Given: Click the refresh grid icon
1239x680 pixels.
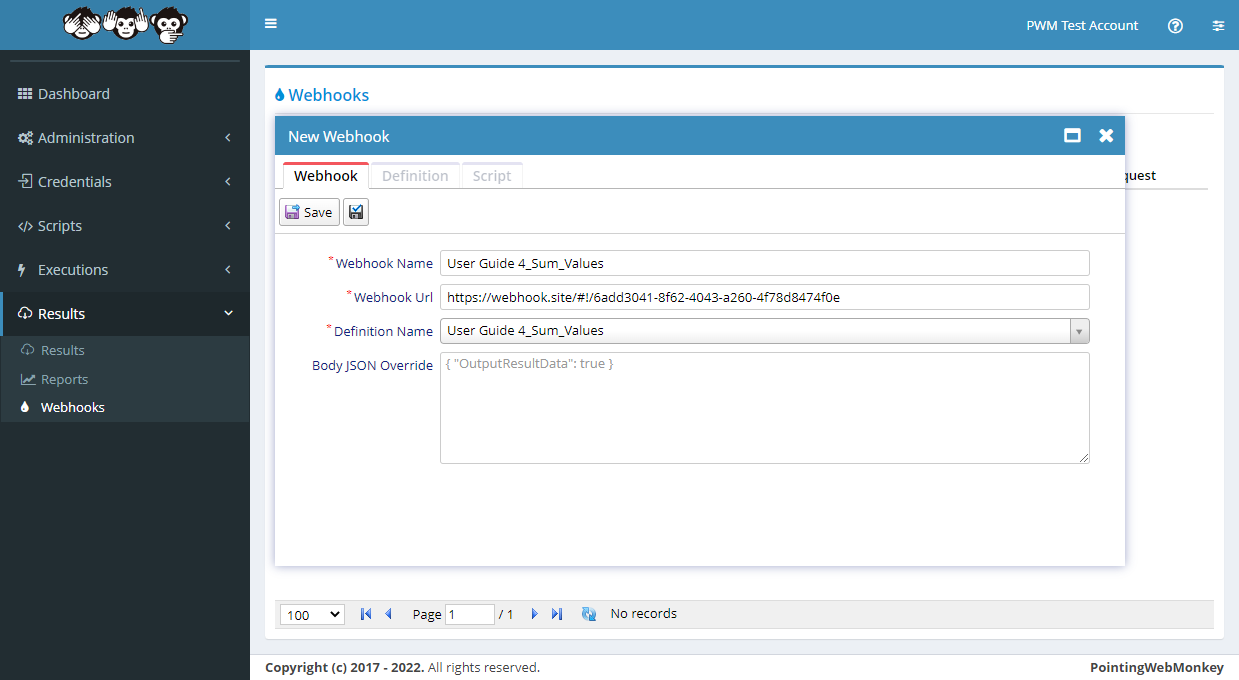Looking at the screenshot, I should [x=589, y=614].
